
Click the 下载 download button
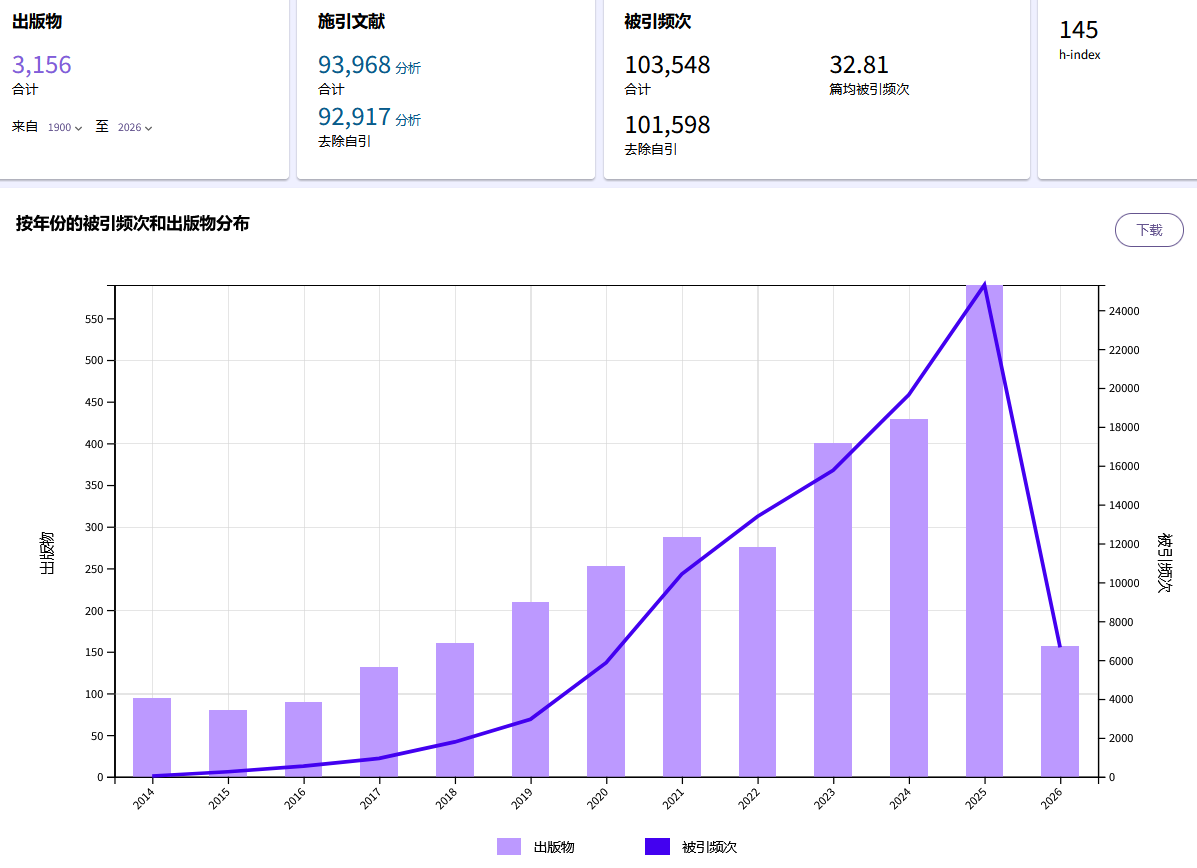pos(1148,230)
